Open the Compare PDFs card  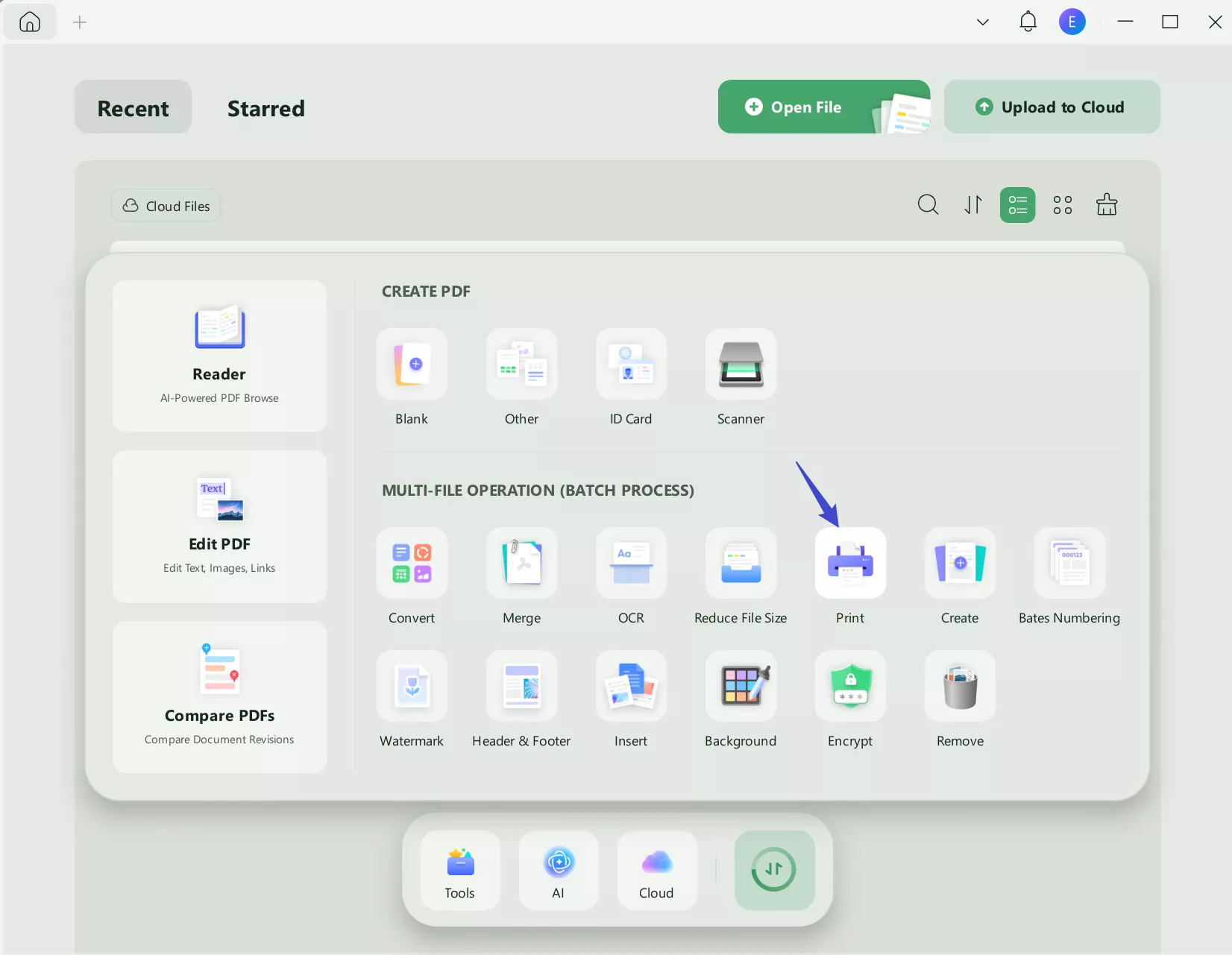coord(219,697)
